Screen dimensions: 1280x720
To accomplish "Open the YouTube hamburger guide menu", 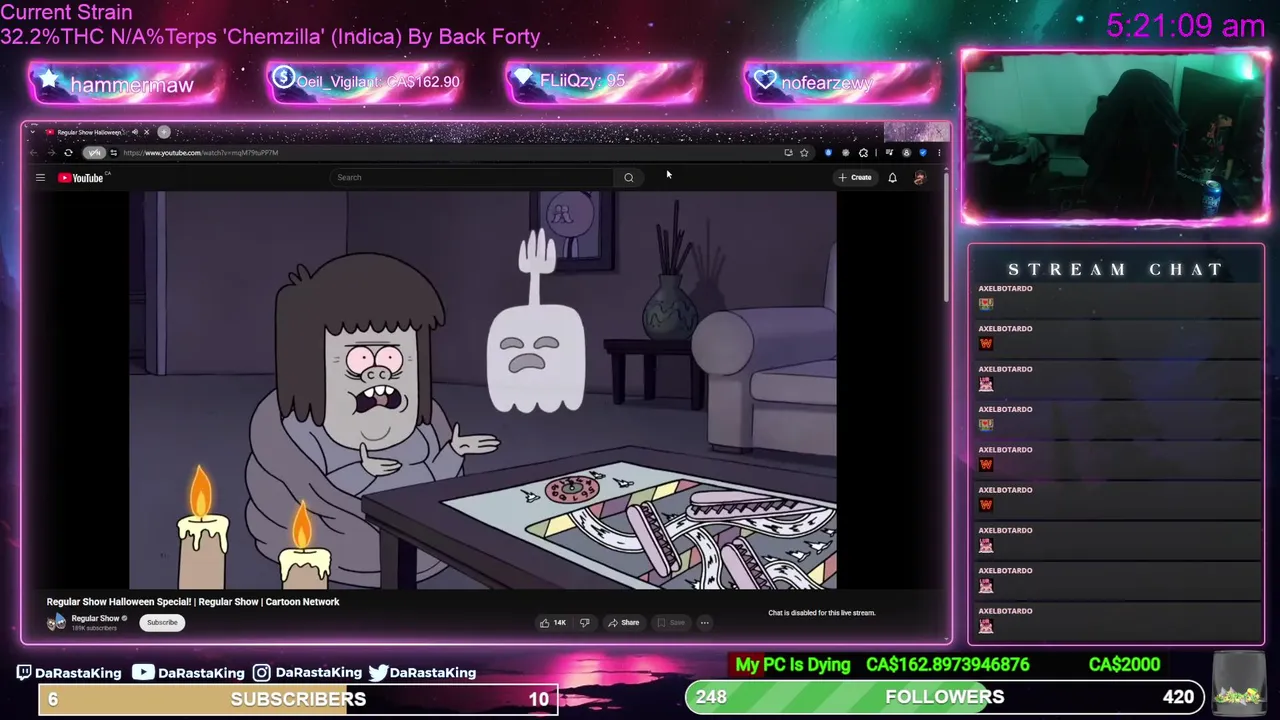I will coord(40,178).
